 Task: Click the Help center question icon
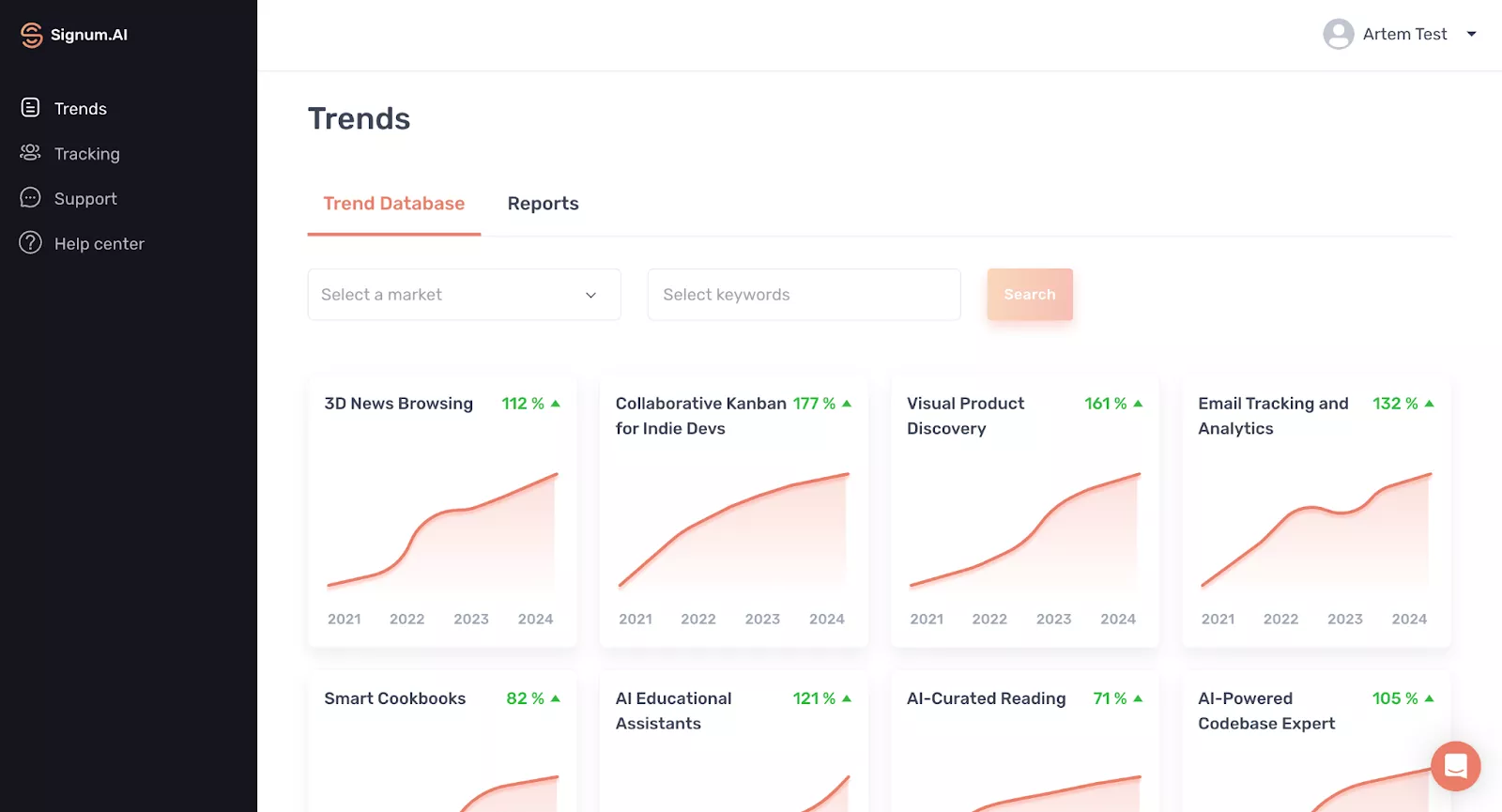(30, 243)
